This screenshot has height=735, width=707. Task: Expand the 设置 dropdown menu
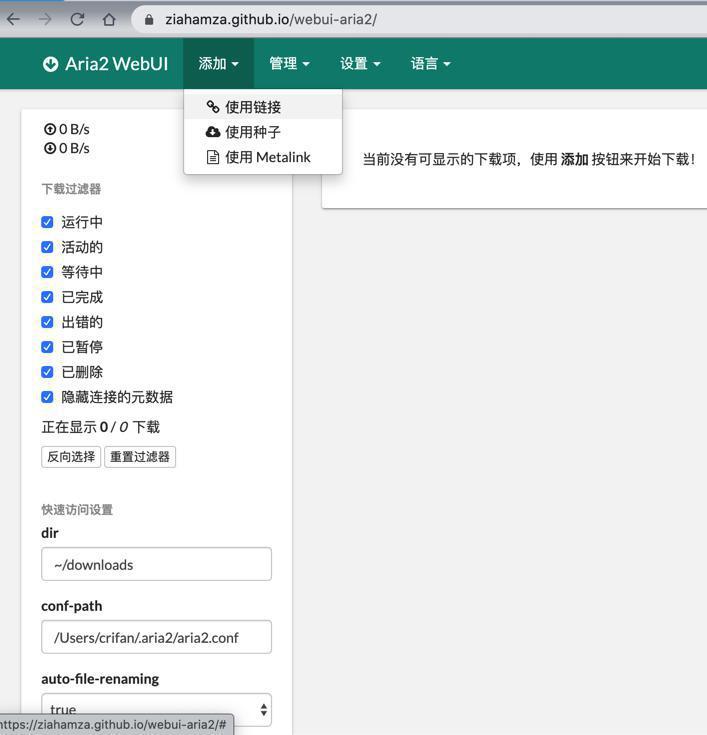tap(360, 64)
